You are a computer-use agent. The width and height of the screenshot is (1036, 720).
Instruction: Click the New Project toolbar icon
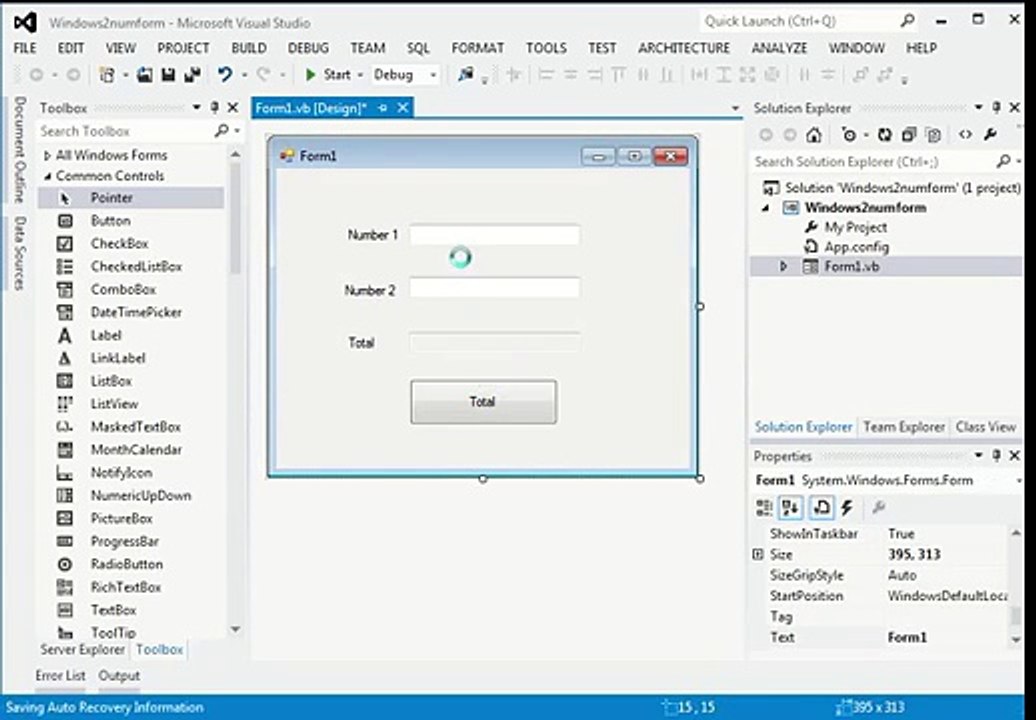107,75
